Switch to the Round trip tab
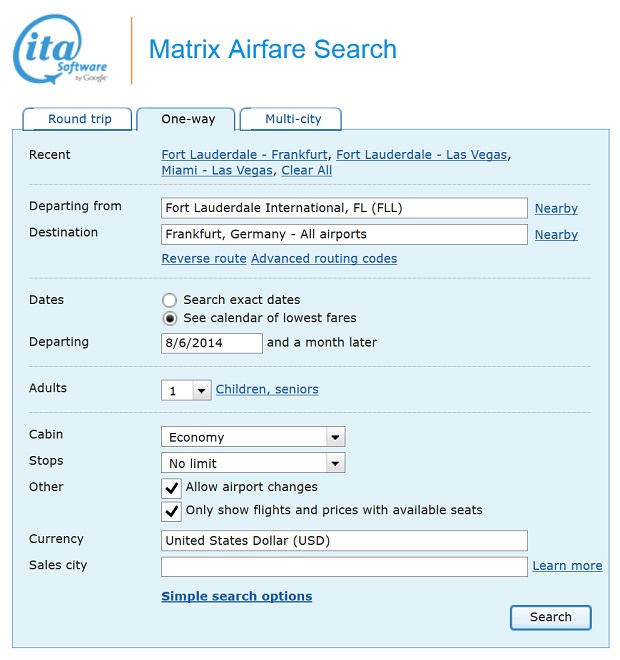 [77, 119]
